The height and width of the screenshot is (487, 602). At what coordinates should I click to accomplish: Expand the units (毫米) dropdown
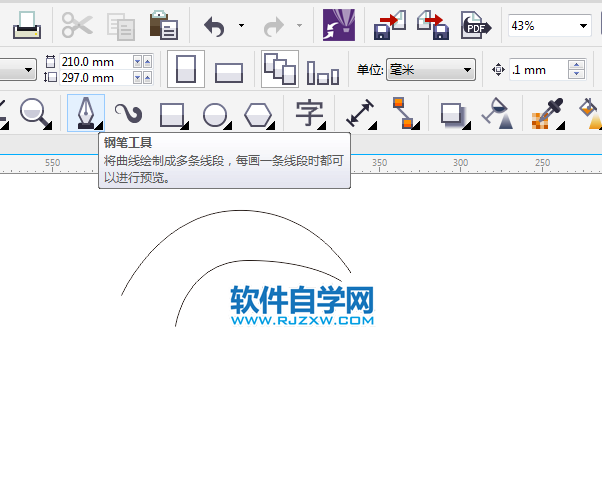pos(466,70)
